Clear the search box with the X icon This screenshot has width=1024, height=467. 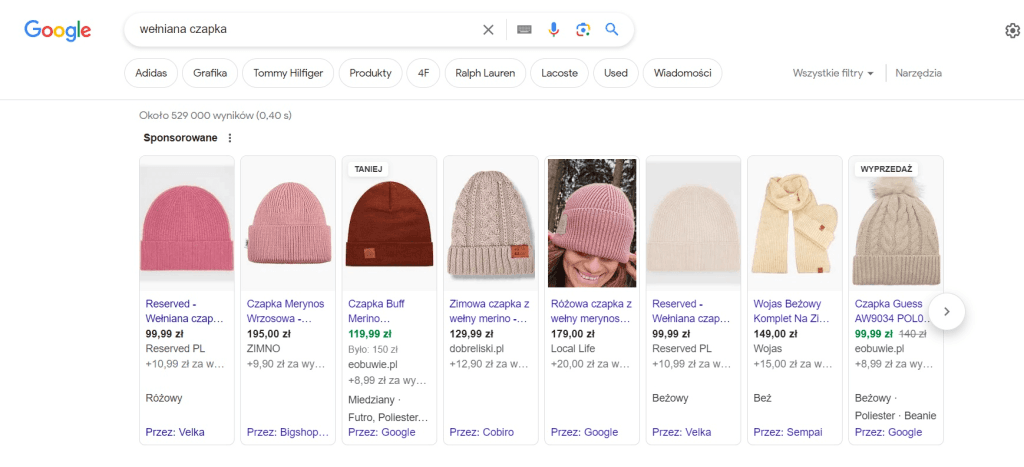pyautogui.click(x=488, y=29)
